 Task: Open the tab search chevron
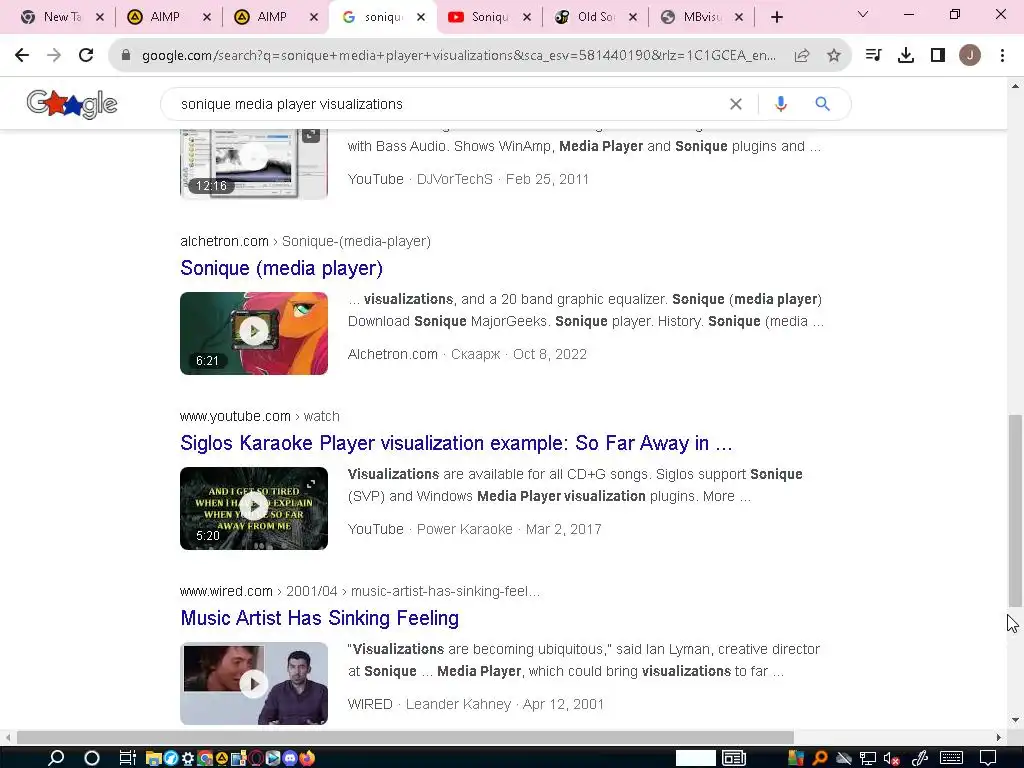(863, 14)
